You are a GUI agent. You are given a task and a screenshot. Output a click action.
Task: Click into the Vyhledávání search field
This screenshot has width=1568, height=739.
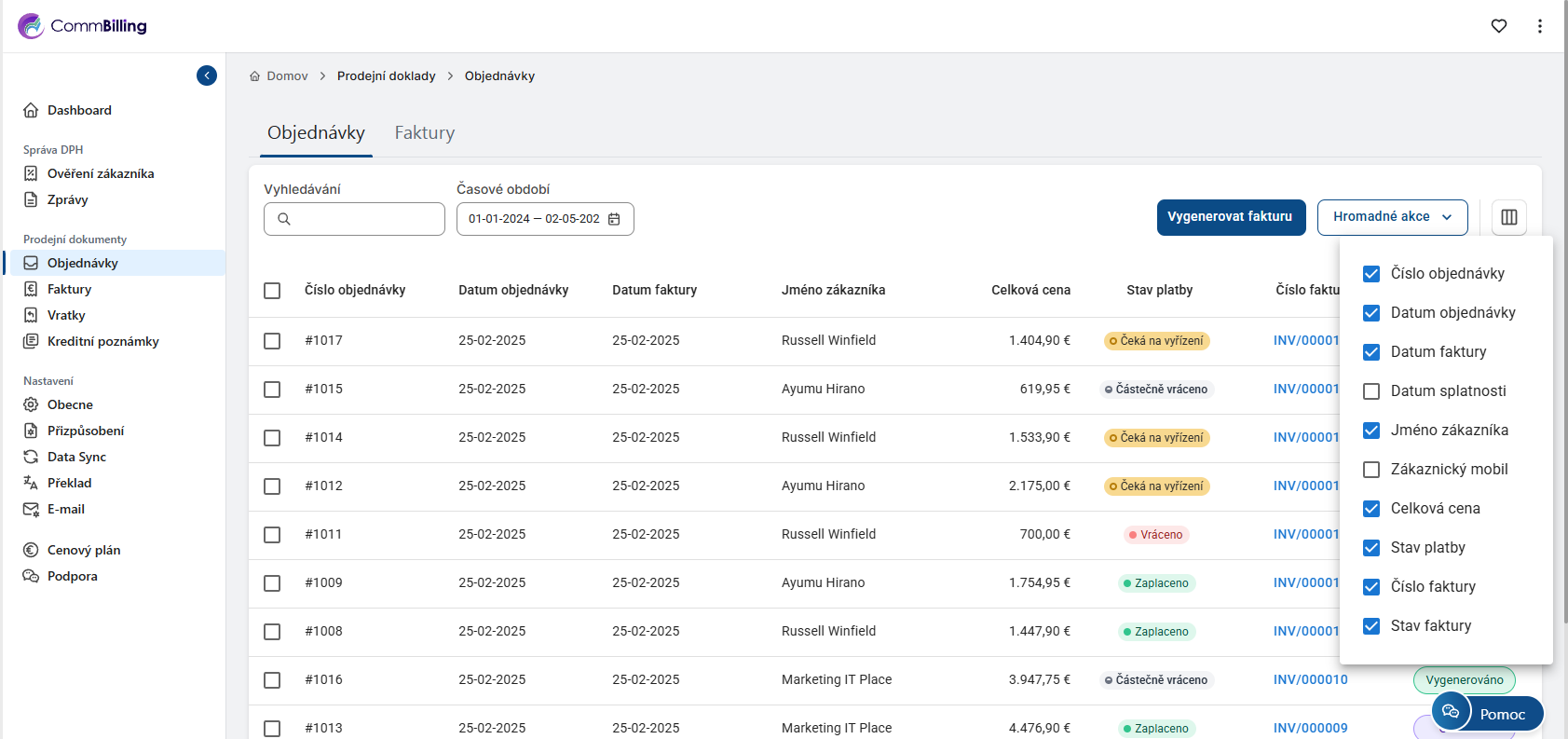pyautogui.click(x=365, y=219)
